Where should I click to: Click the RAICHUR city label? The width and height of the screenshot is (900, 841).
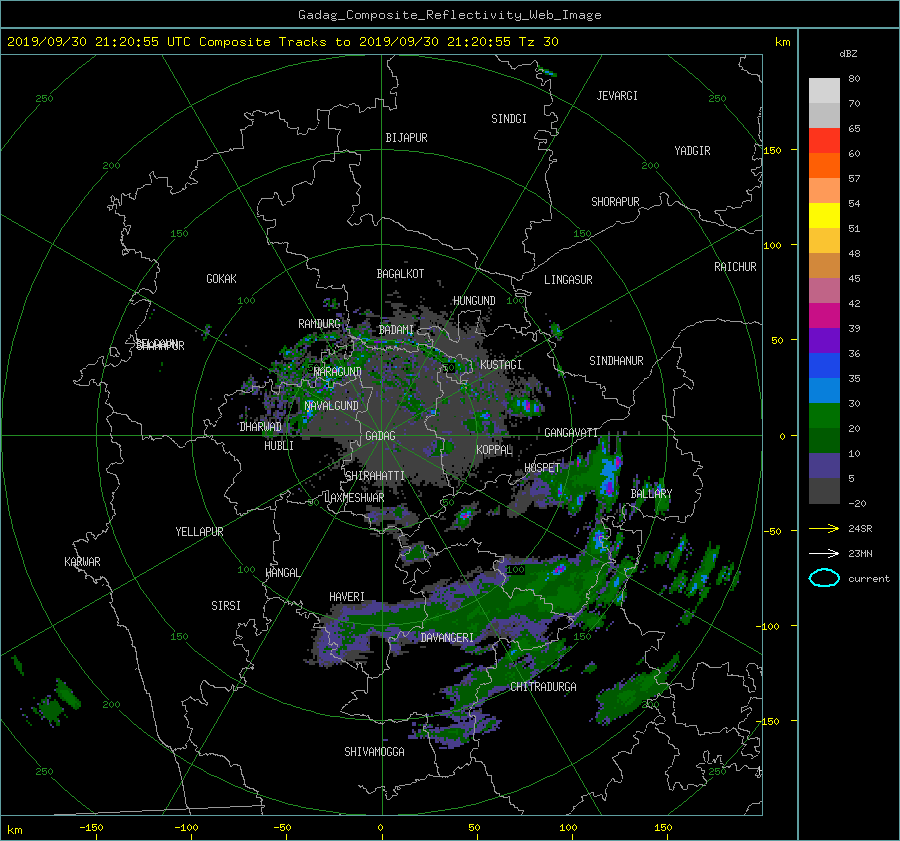tap(735, 267)
